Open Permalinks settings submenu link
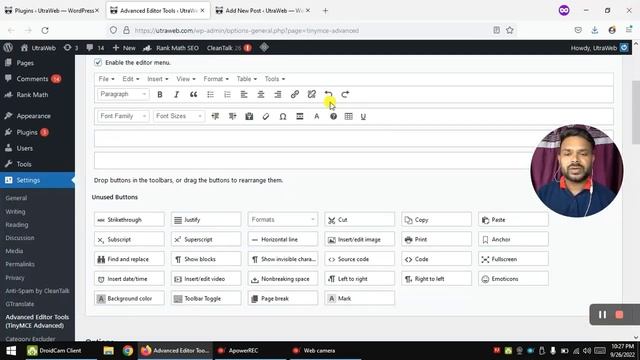 click(x=20, y=264)
